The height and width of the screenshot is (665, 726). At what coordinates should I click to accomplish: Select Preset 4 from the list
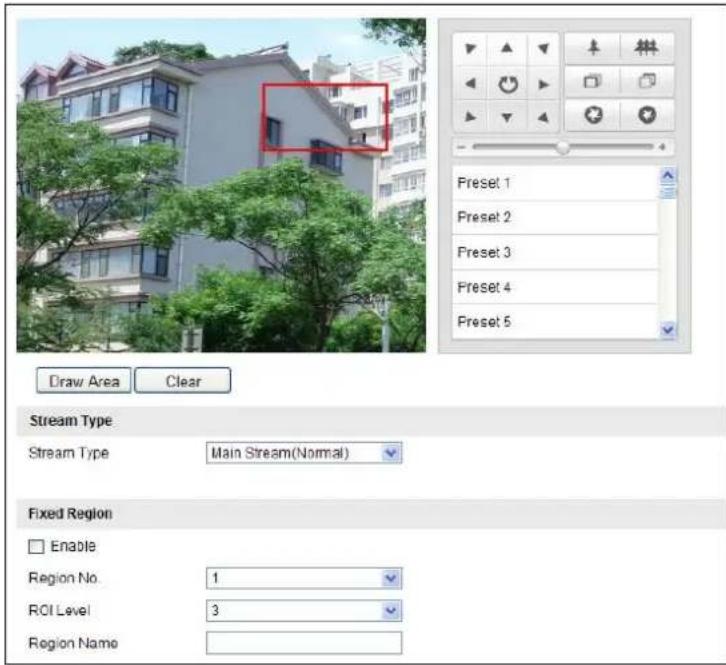554,287
